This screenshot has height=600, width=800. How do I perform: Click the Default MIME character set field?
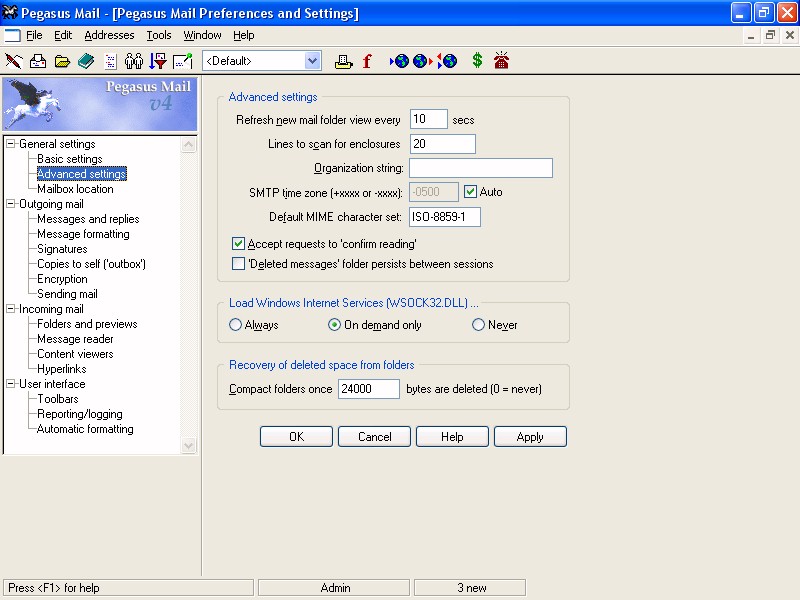(x=445, y=217)
